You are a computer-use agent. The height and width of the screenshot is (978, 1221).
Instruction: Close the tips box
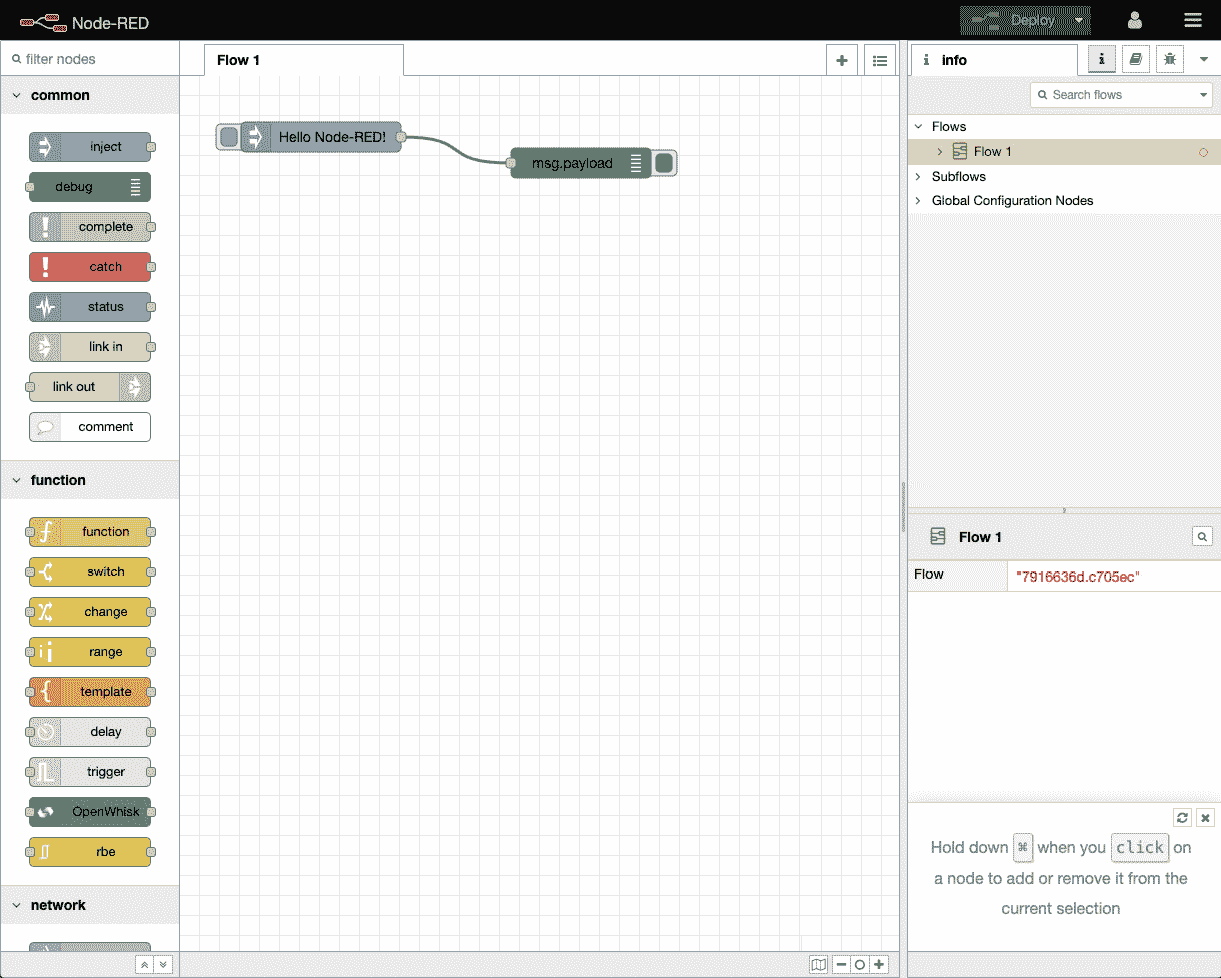pos(1205,818)
